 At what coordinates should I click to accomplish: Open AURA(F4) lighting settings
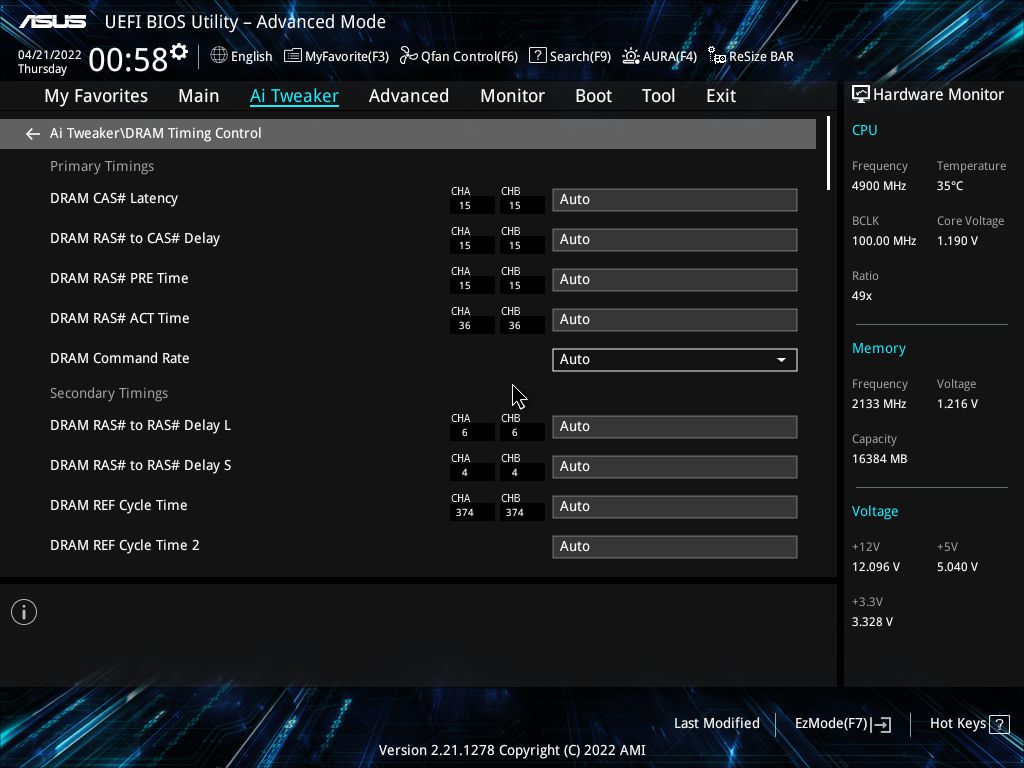(x=659, y=56)
